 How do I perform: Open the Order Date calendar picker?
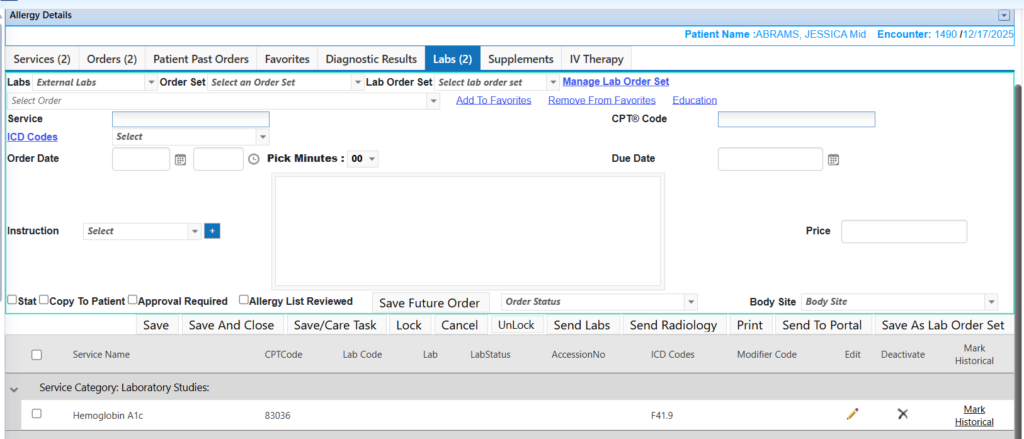click(181, 159)
